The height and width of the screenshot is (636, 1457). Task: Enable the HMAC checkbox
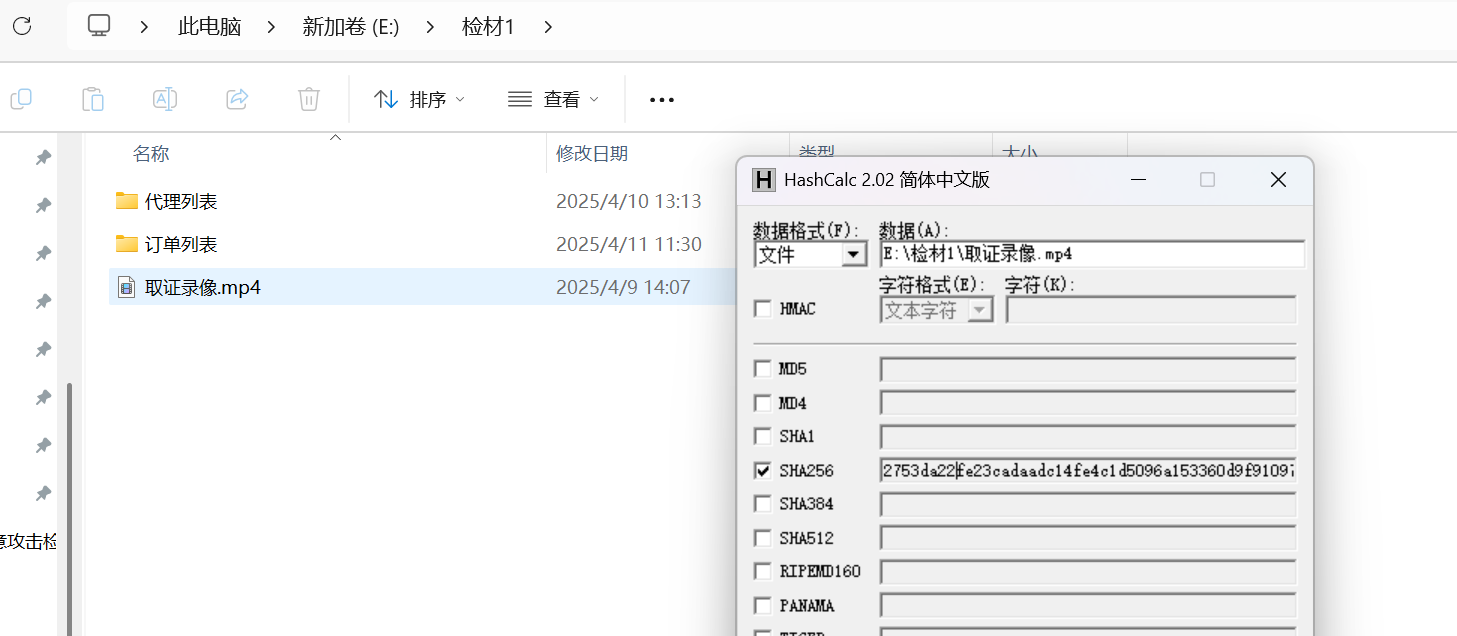[x=763, y=309]
